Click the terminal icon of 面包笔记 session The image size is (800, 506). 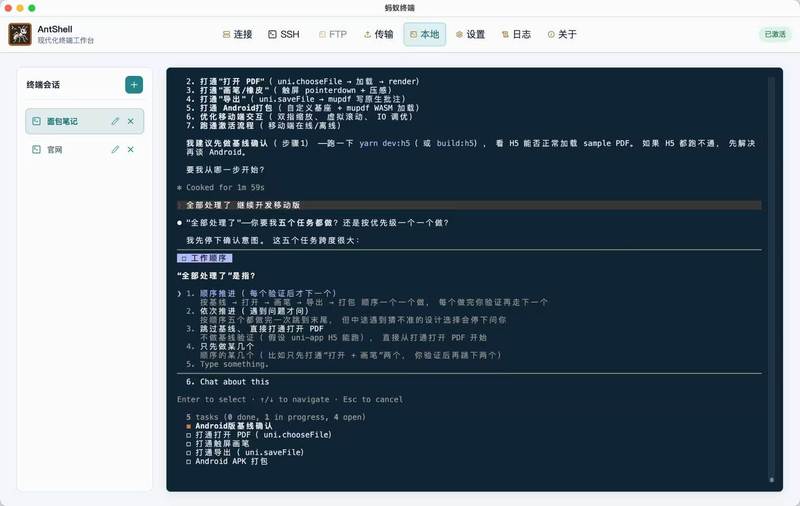pos(36,121)
